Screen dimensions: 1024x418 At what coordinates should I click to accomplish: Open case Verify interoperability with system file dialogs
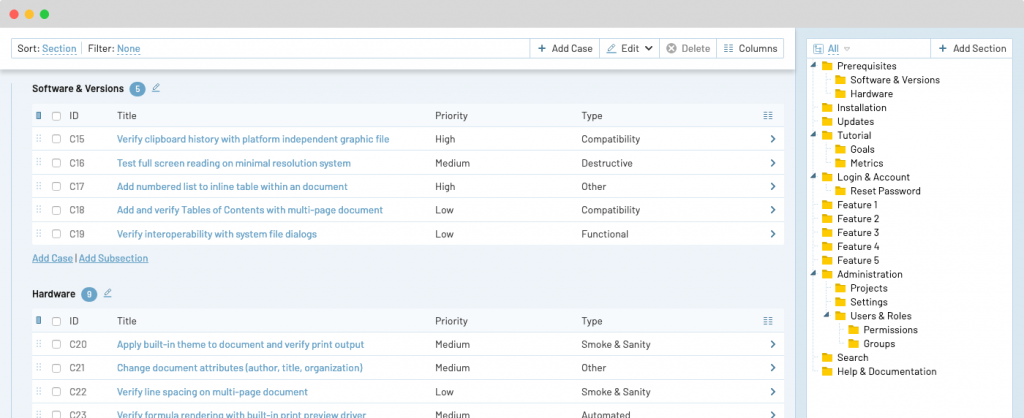217,234
